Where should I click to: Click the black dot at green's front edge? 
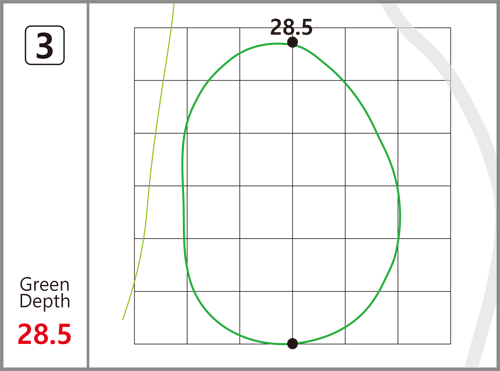point(292,343)
